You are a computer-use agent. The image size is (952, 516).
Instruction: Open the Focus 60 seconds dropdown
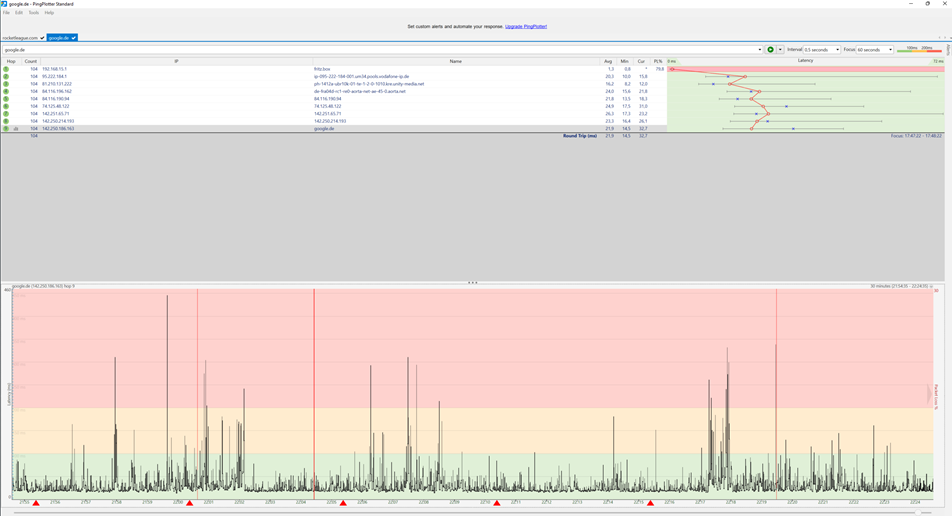[874, 50]
